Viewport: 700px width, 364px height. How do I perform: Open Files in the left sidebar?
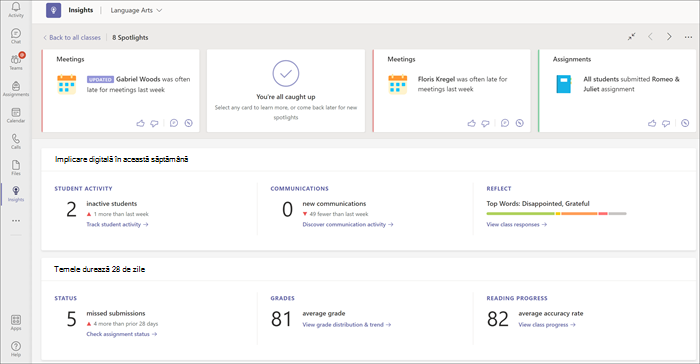click(16, 168)
